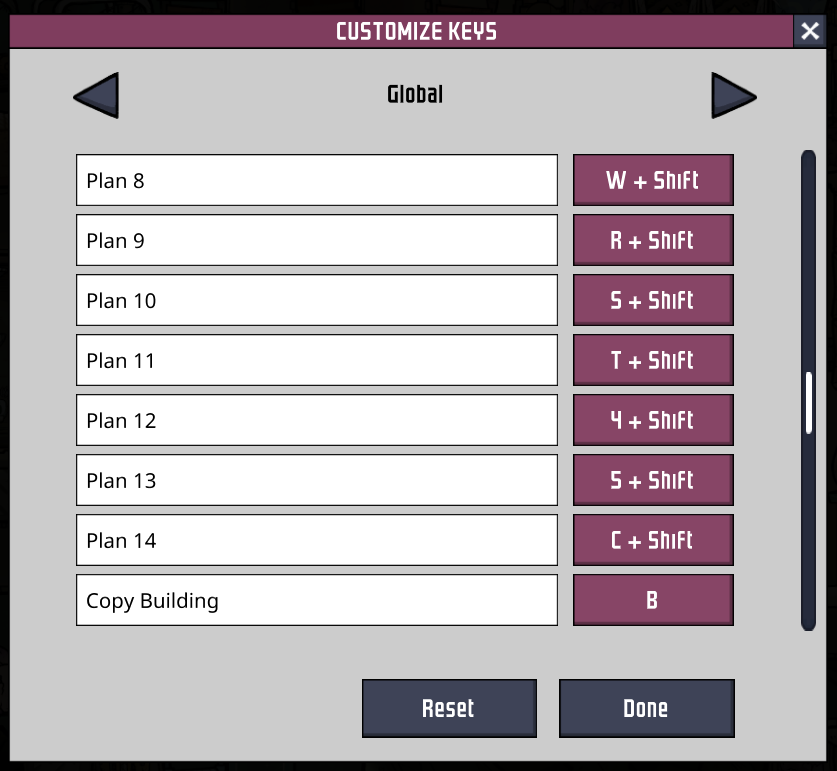Rebind the Copy Building B key

(x=653, y=600)
